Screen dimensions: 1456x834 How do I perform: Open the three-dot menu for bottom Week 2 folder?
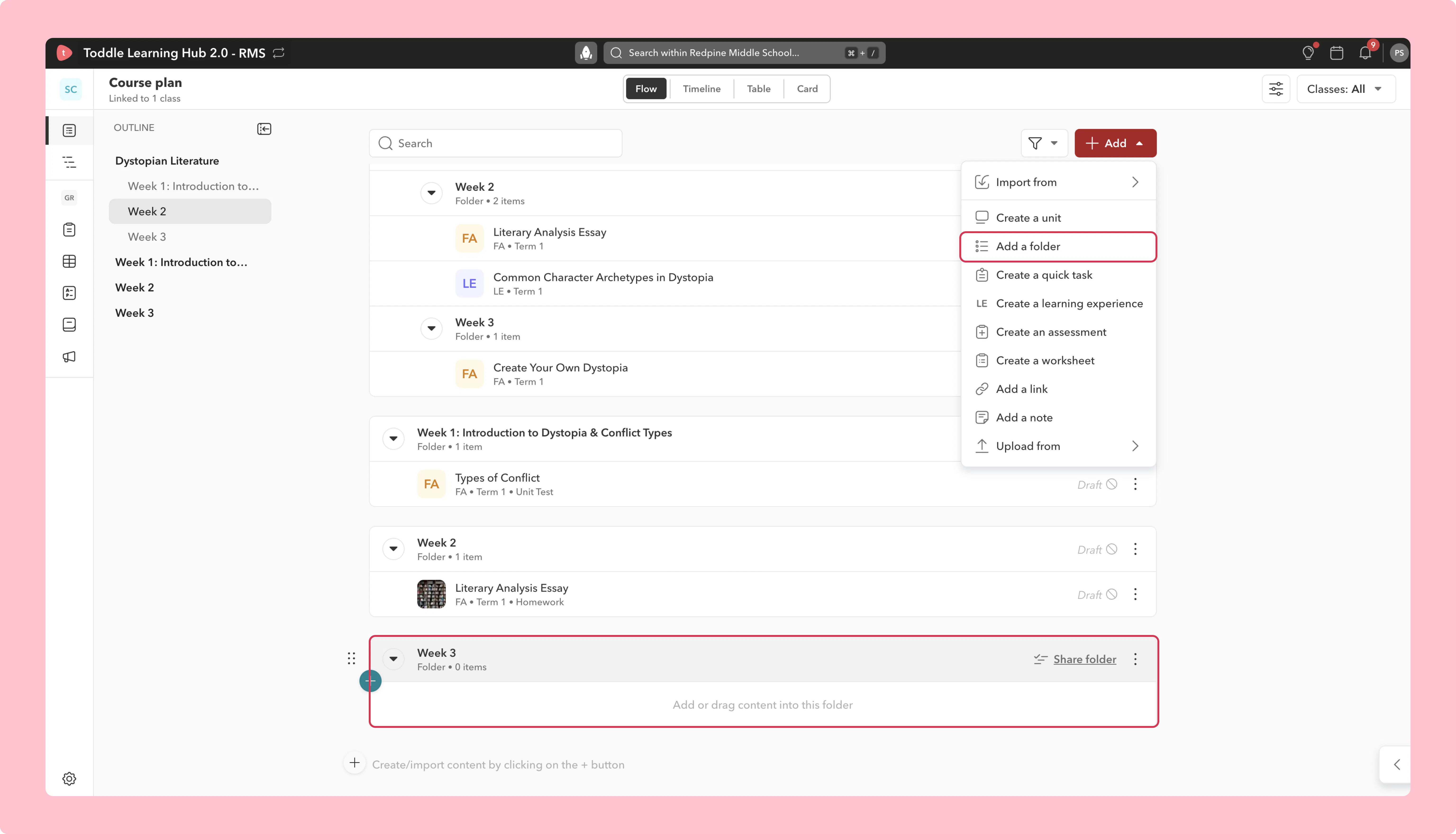tap(1135, 549)
